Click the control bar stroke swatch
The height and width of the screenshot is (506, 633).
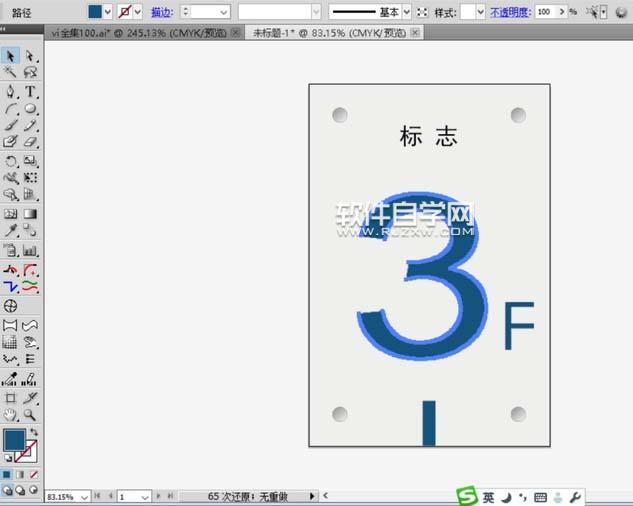pyautogui.click(x=125, y=12)
